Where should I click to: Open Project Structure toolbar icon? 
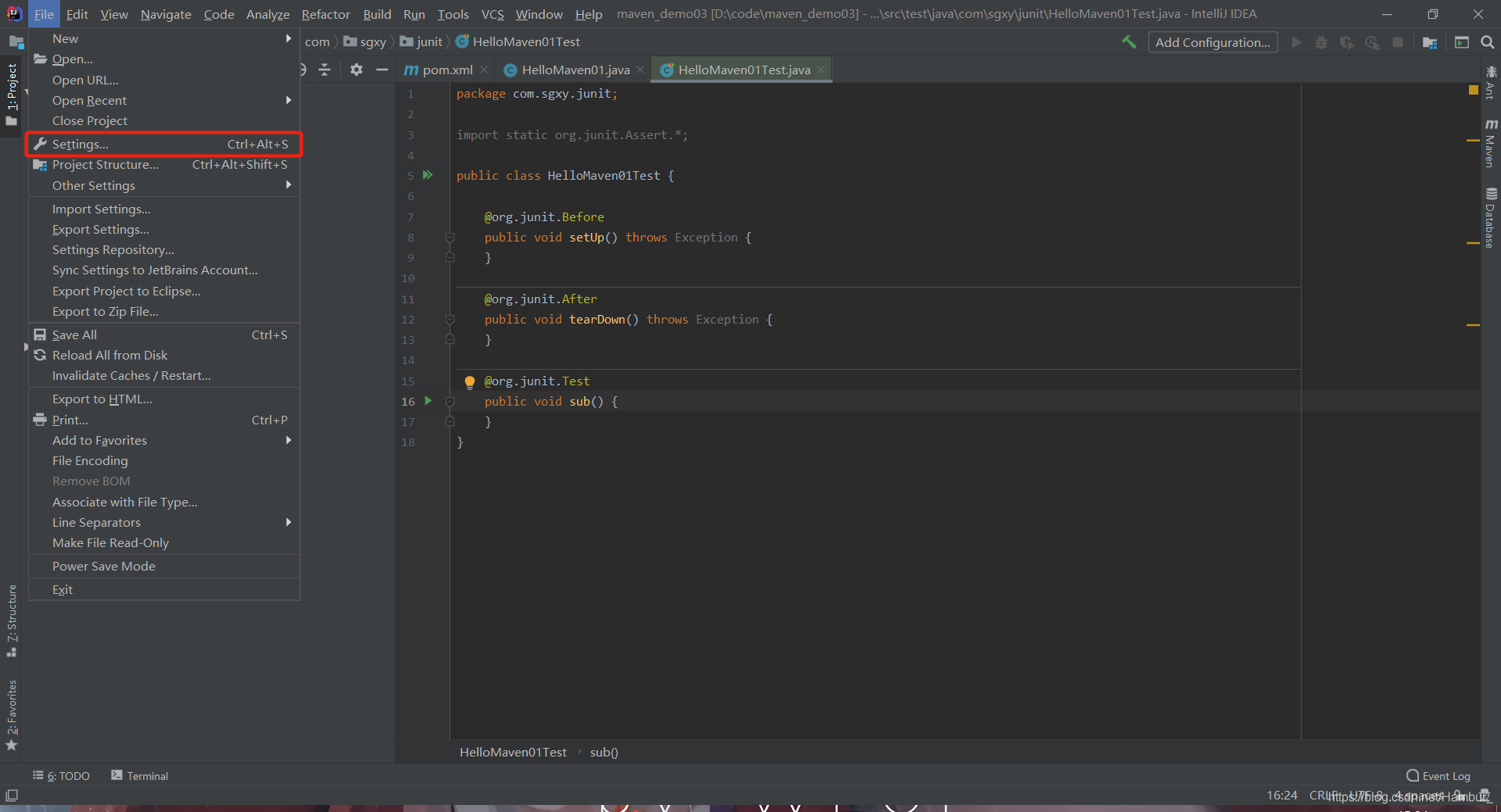(x=1430, y=42)
